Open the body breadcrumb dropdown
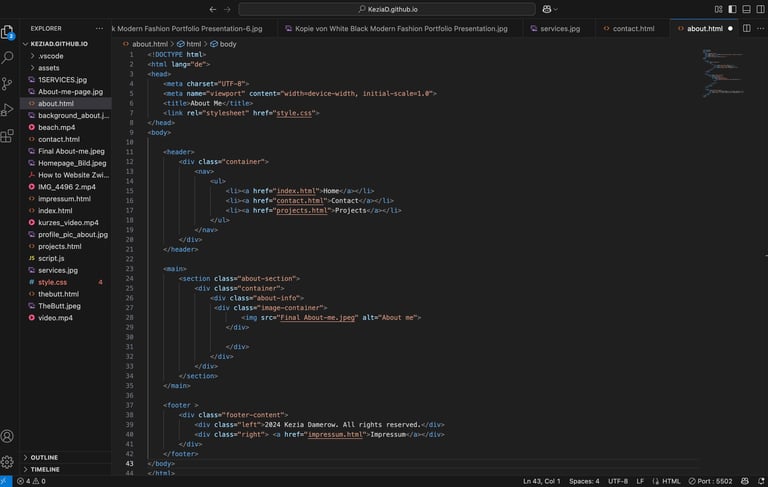Screen dimensions: 768x487 click(223, 44)
